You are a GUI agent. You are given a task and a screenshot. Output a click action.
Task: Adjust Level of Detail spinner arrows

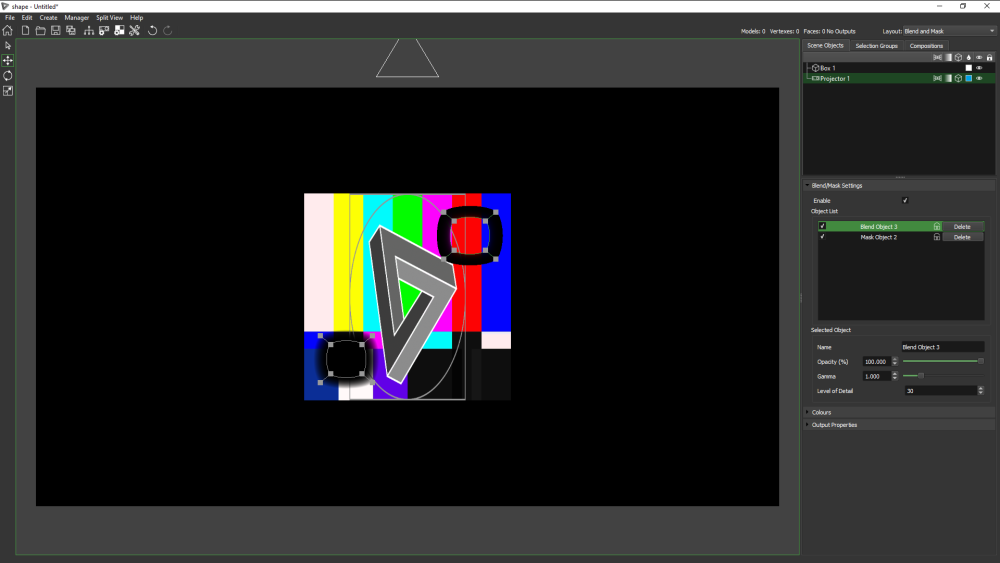tap(981, 391)
